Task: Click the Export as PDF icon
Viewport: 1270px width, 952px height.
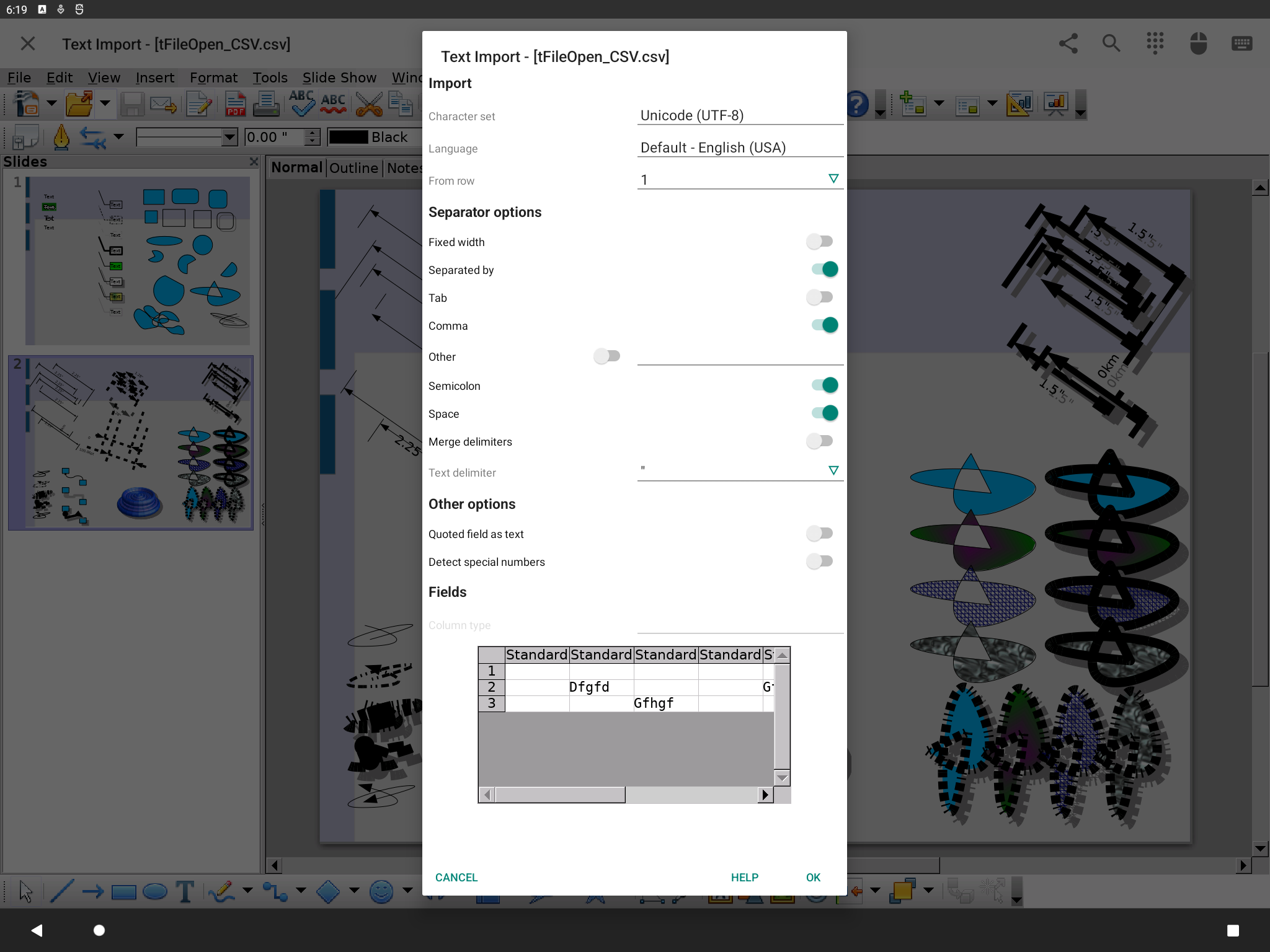Action: point(236,104)
